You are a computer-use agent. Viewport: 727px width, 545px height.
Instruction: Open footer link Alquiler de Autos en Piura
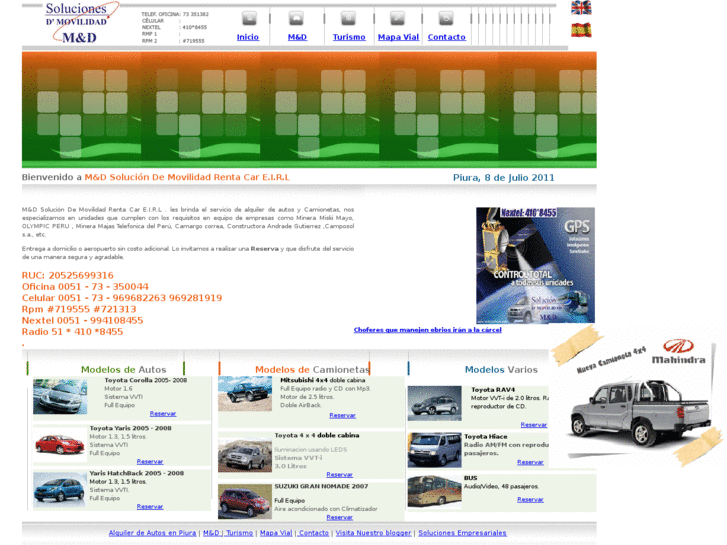click(x=153, y=533)
